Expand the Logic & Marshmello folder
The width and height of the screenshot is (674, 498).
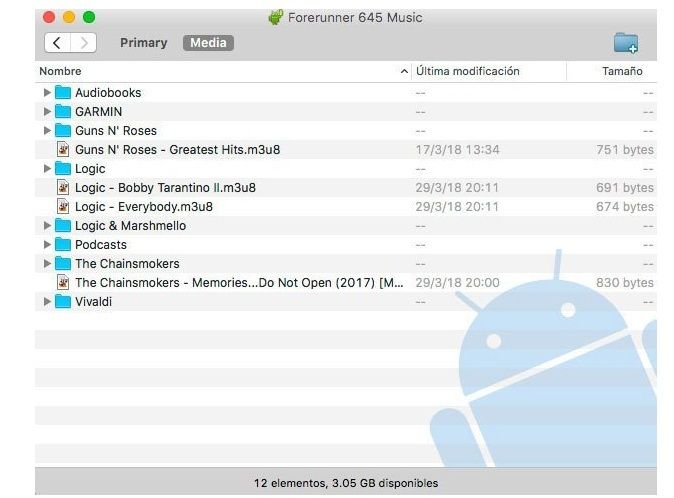coord(47,225)
